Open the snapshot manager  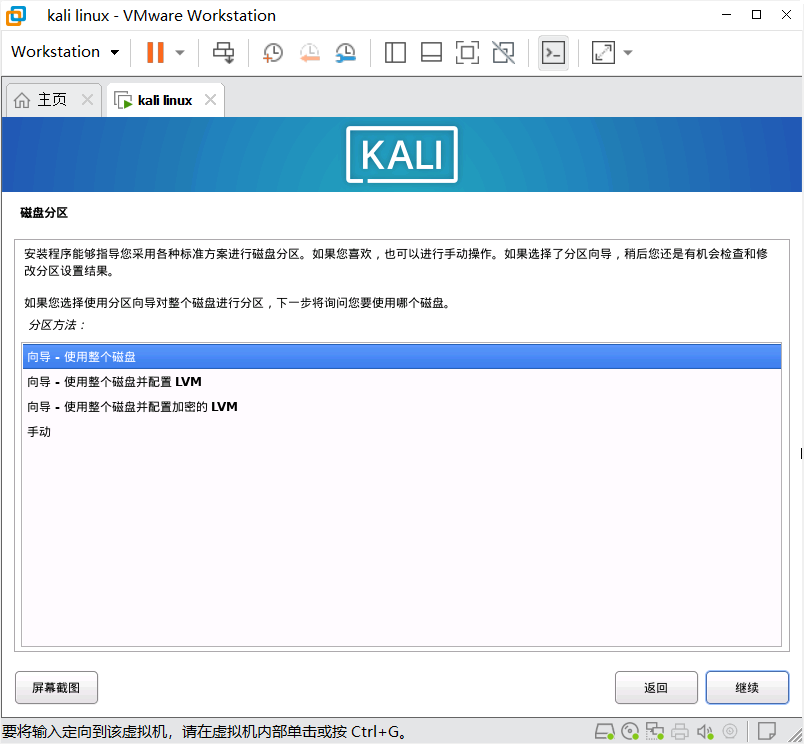(x=346, y=52)
